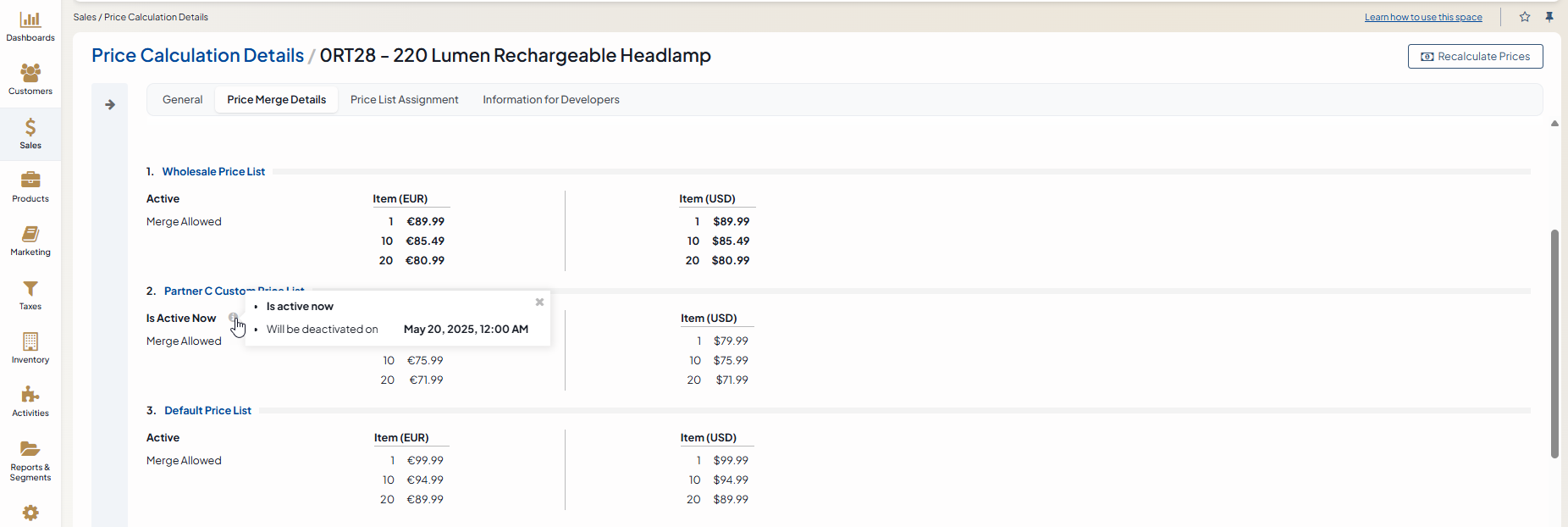Switch to the General tab
Screen dimensions: 1568x527
(x=182, y=100)
